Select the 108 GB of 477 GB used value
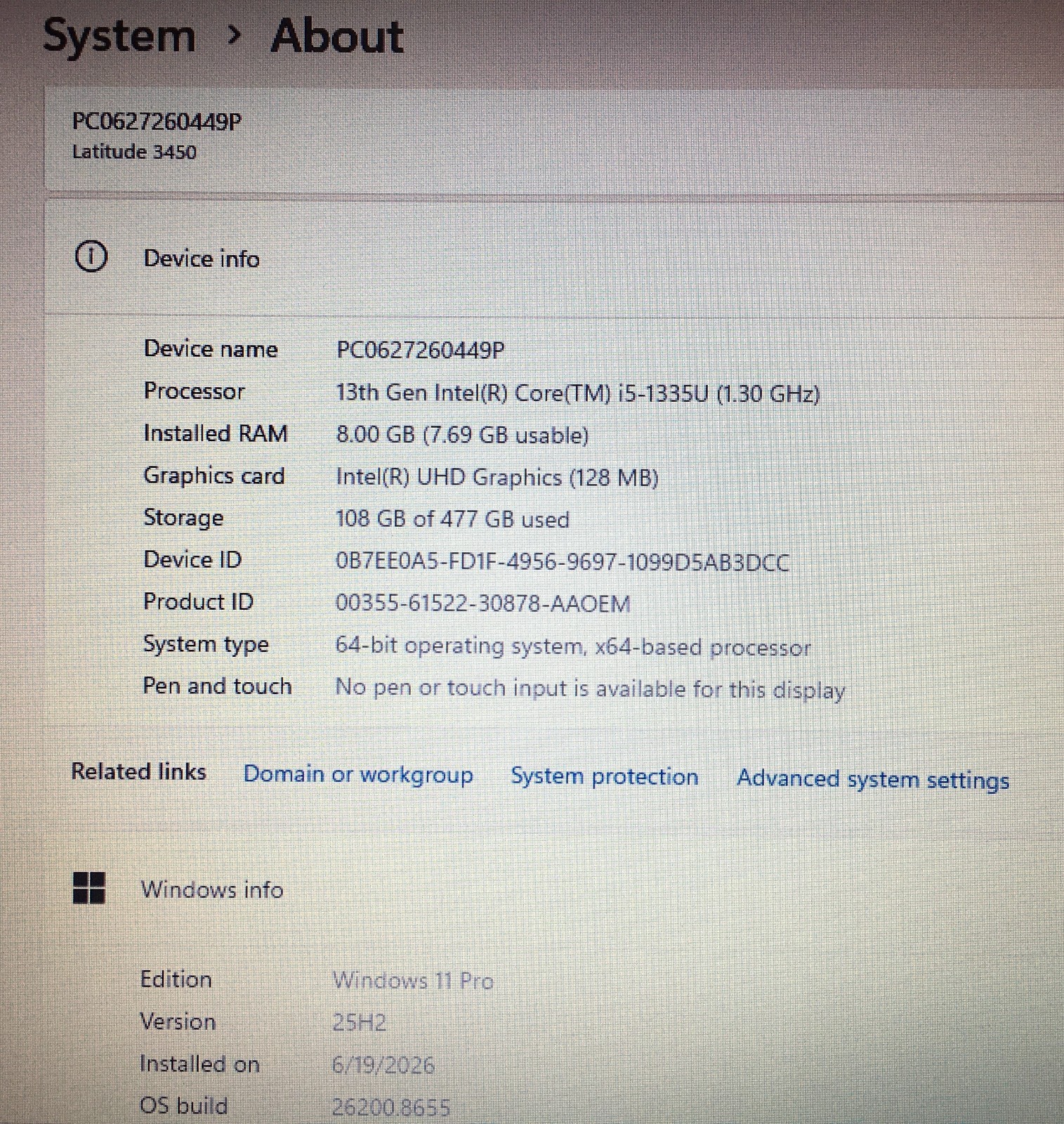 452,519
